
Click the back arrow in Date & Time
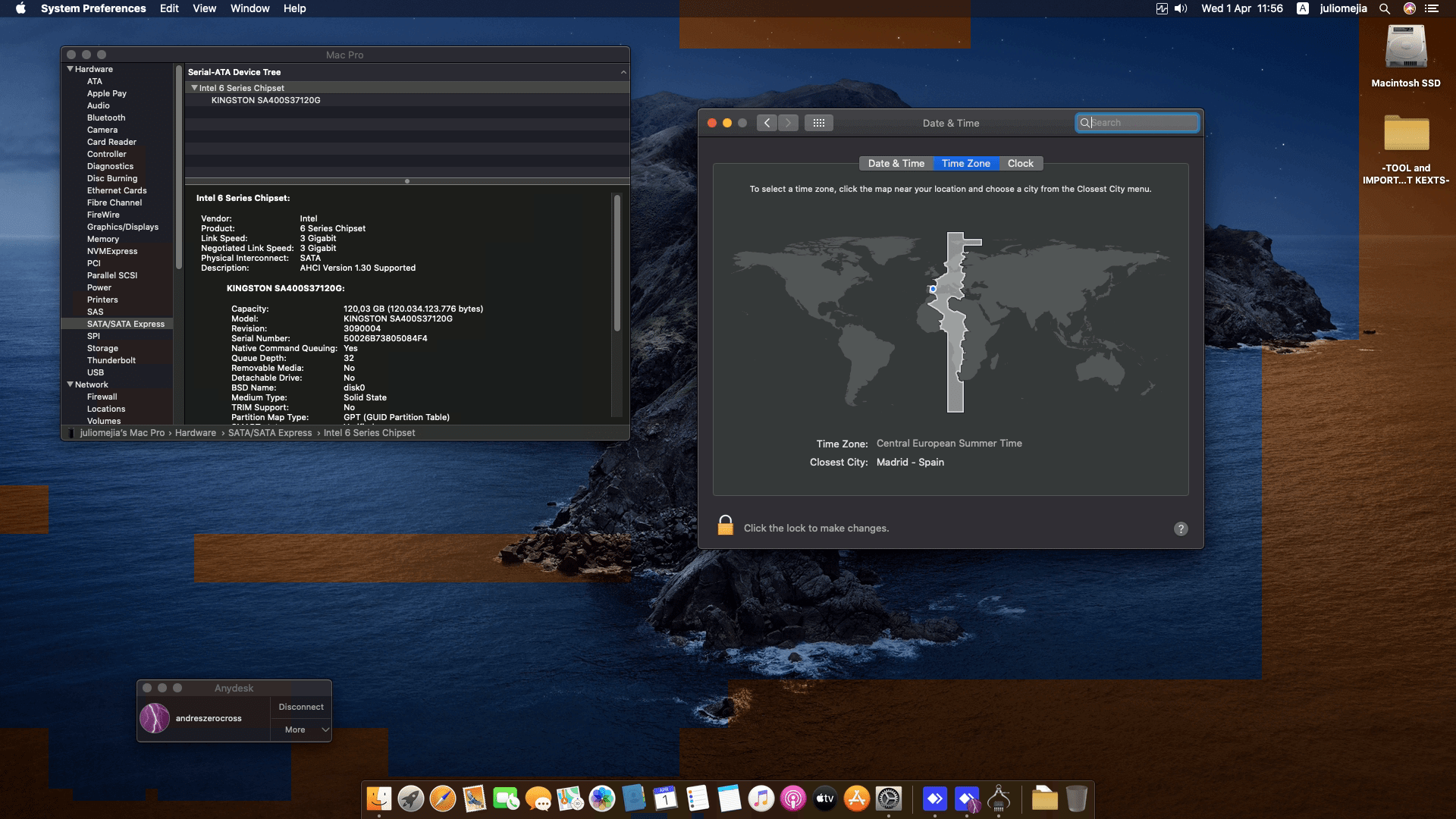(767, 122)
